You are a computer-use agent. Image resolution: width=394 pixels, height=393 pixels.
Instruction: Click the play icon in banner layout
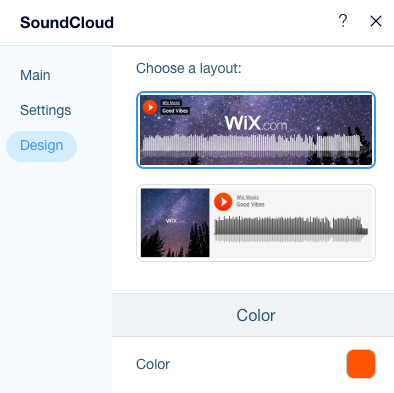pos(150,107)
